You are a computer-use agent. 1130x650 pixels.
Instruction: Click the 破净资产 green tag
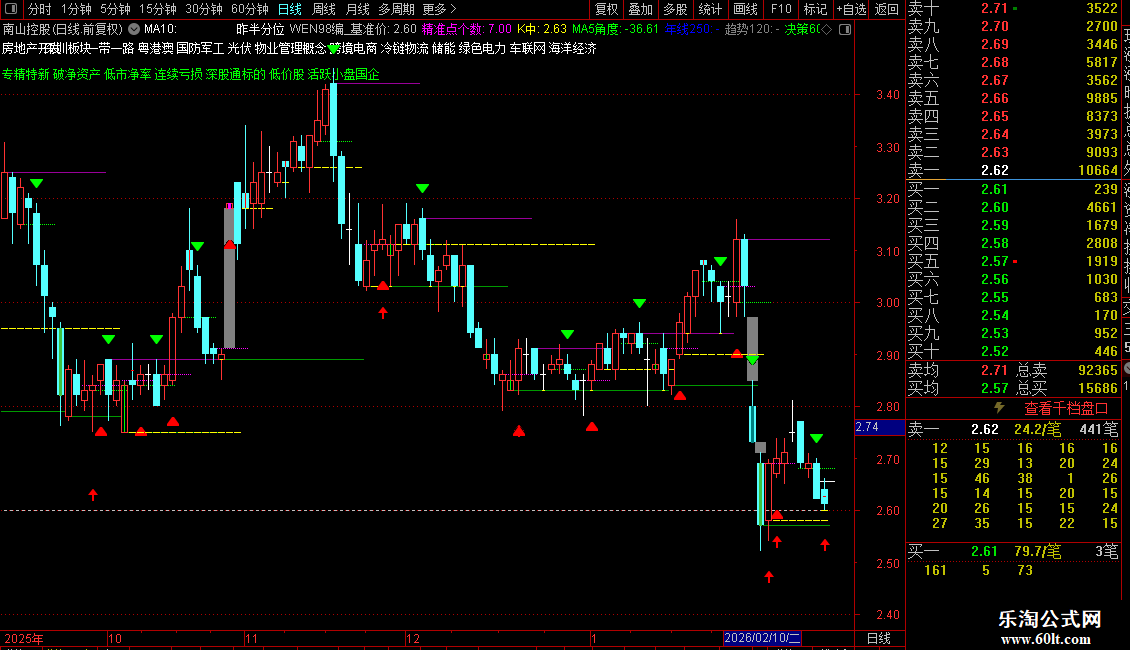[76, 74]
